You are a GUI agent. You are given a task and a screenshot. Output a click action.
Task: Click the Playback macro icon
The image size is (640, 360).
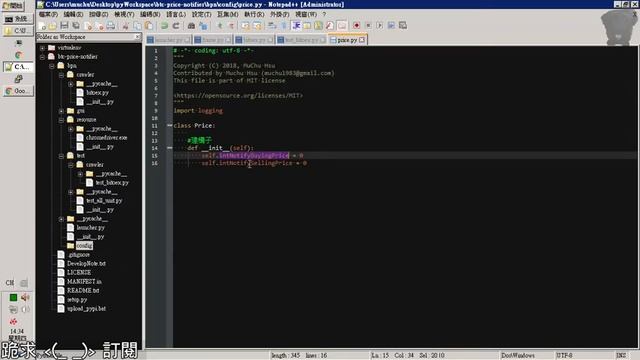coord(380,26)
